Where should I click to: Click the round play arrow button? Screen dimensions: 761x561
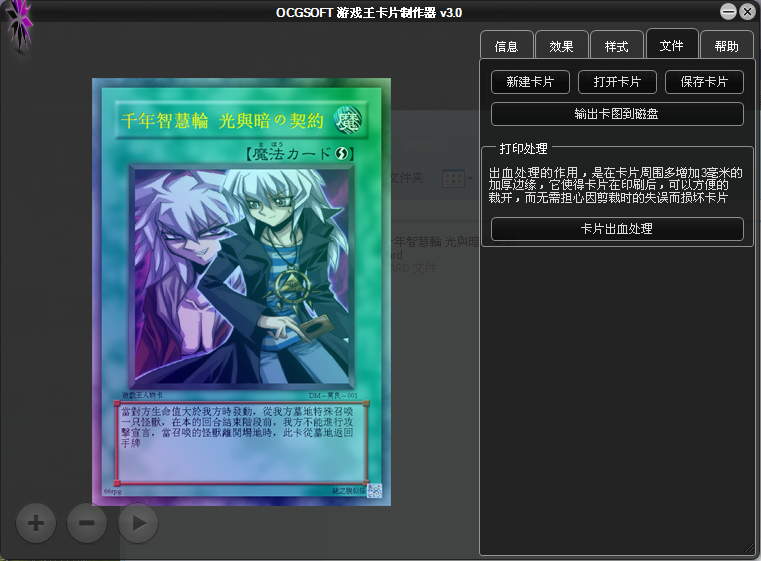coord(138,523)
